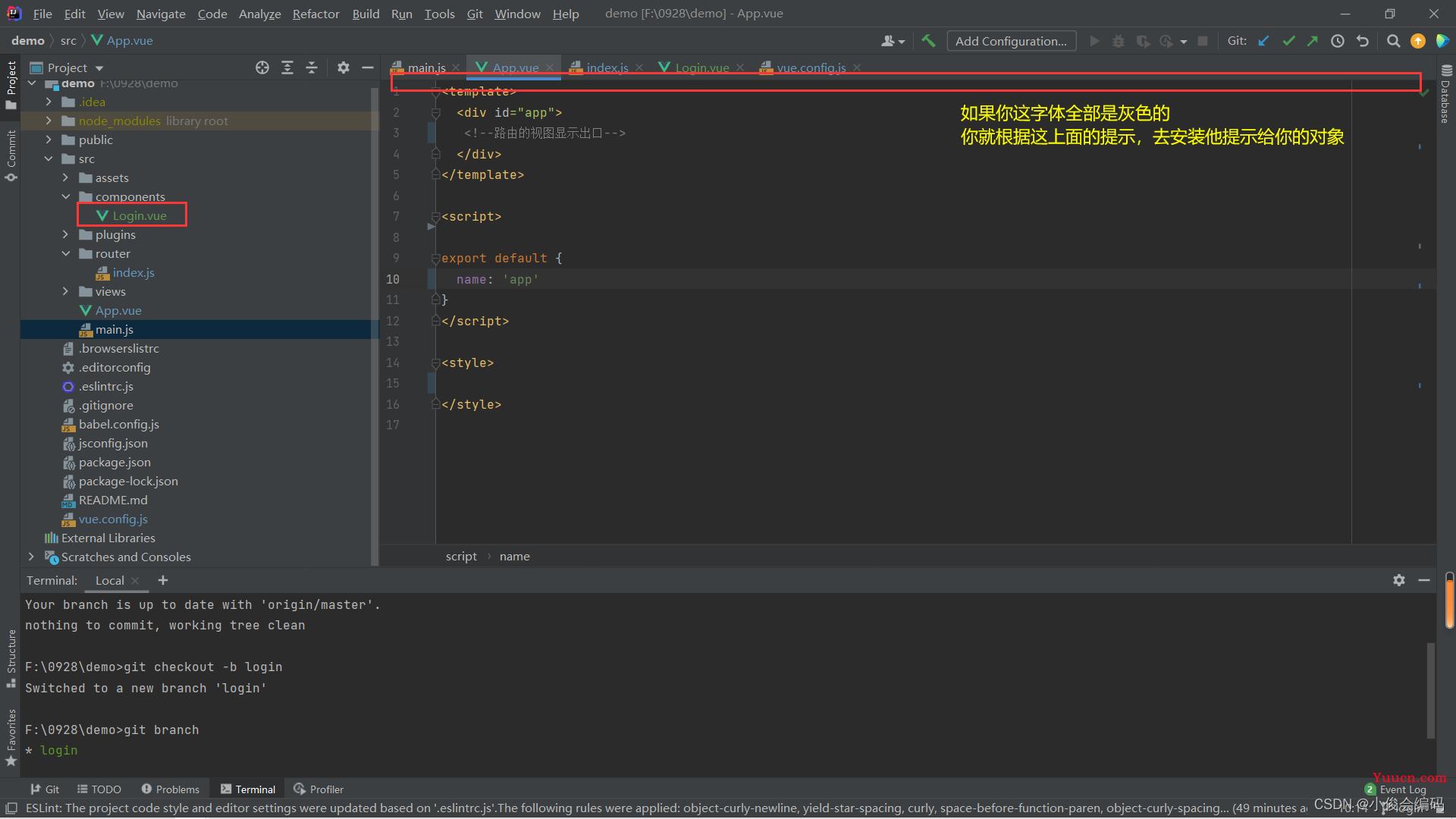Click Add Configuration button in toolbar

(1009, 41)
